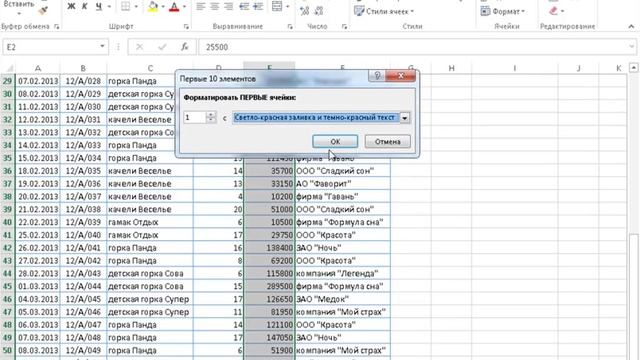Open Шрифт group dialog launcher
Screen dimensions: 640x360
tap(186, 27)
